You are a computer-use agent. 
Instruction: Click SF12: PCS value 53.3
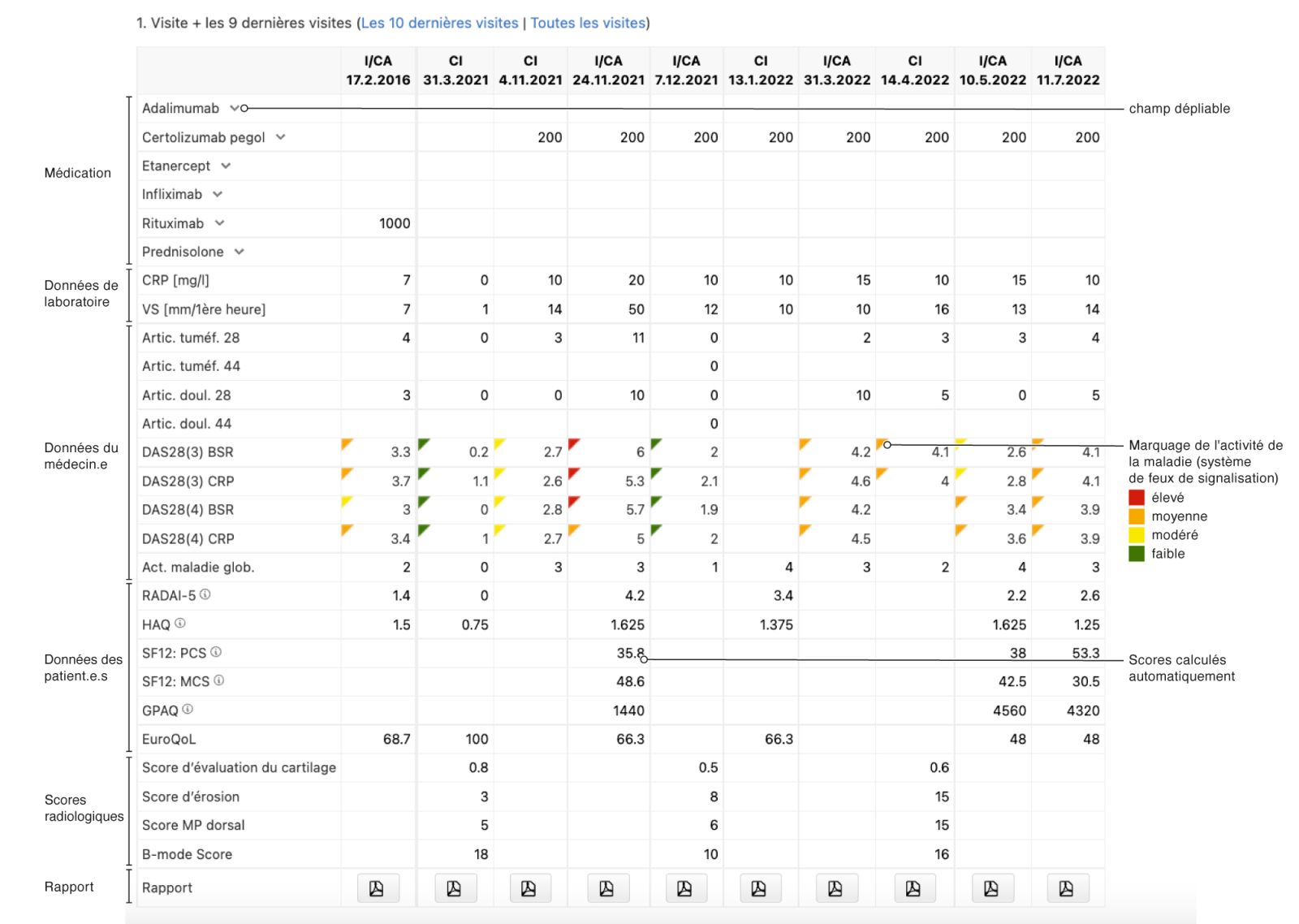click(1085, 653)
